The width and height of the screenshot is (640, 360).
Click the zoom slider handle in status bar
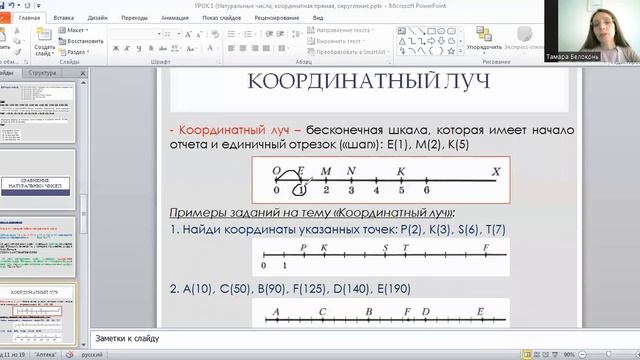[x=608, y=354]
